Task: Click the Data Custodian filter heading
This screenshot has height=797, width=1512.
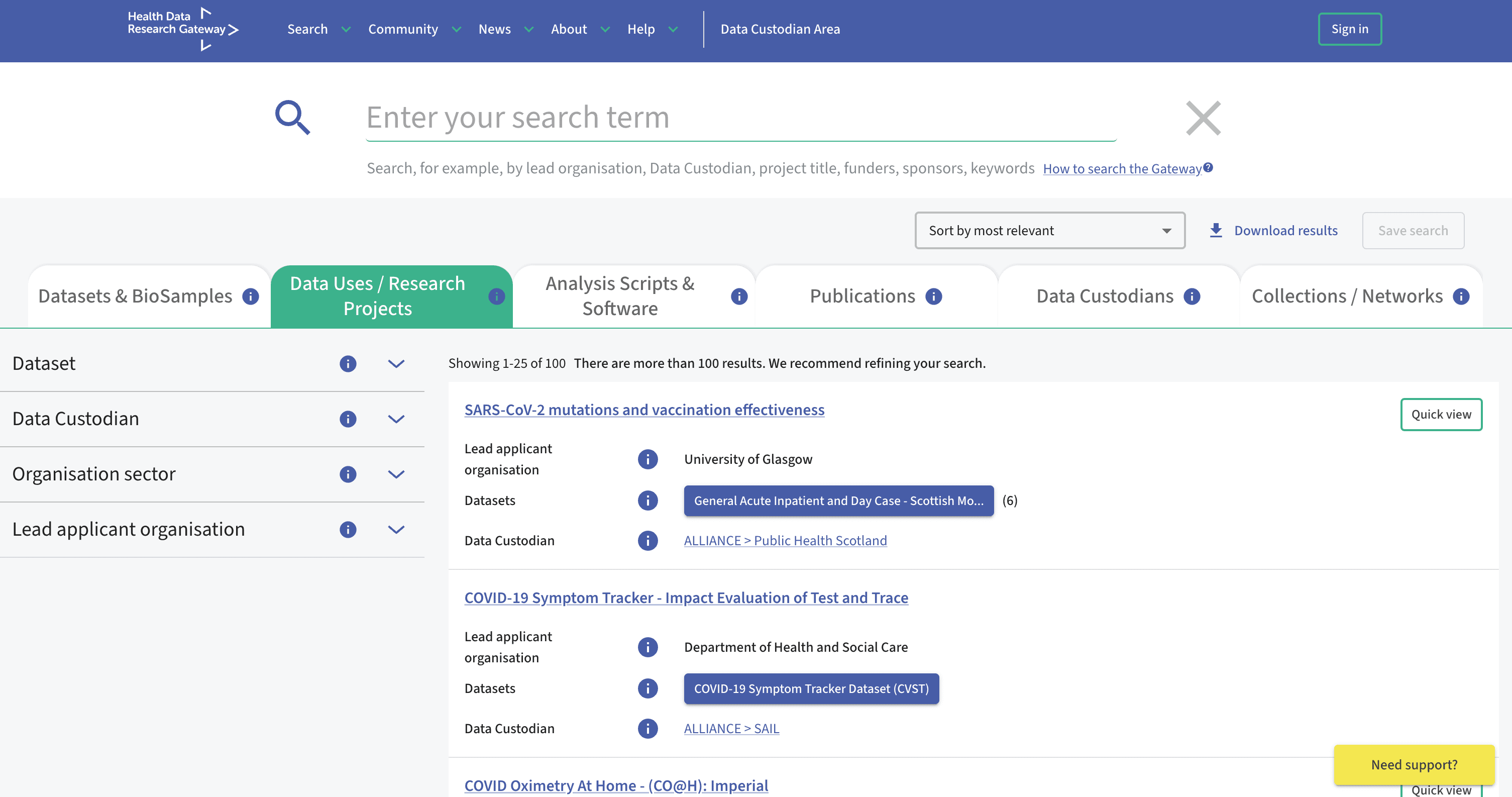Action: [x=76, y=419]
